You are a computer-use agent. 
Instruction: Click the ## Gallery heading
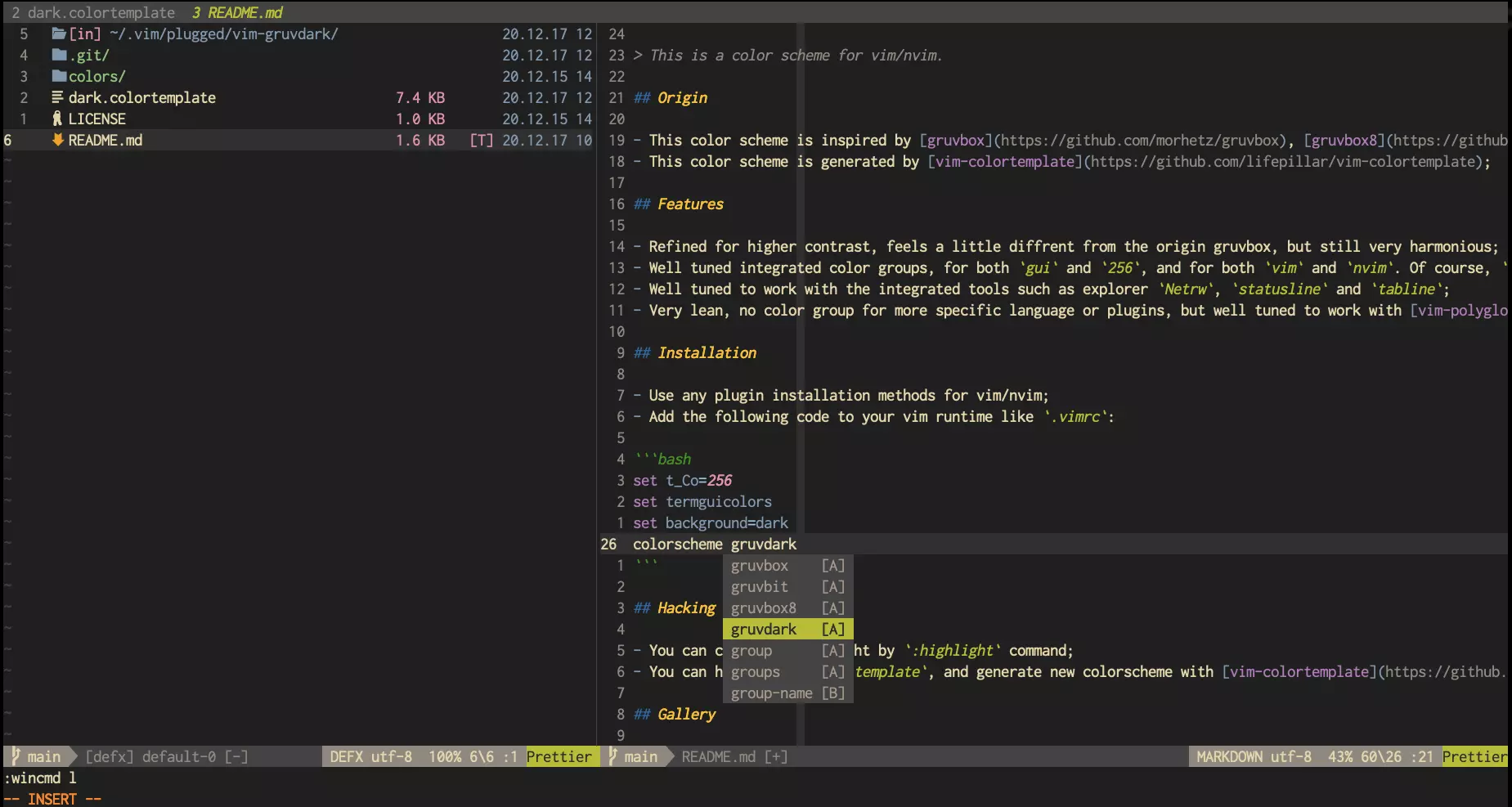(675, 715)
